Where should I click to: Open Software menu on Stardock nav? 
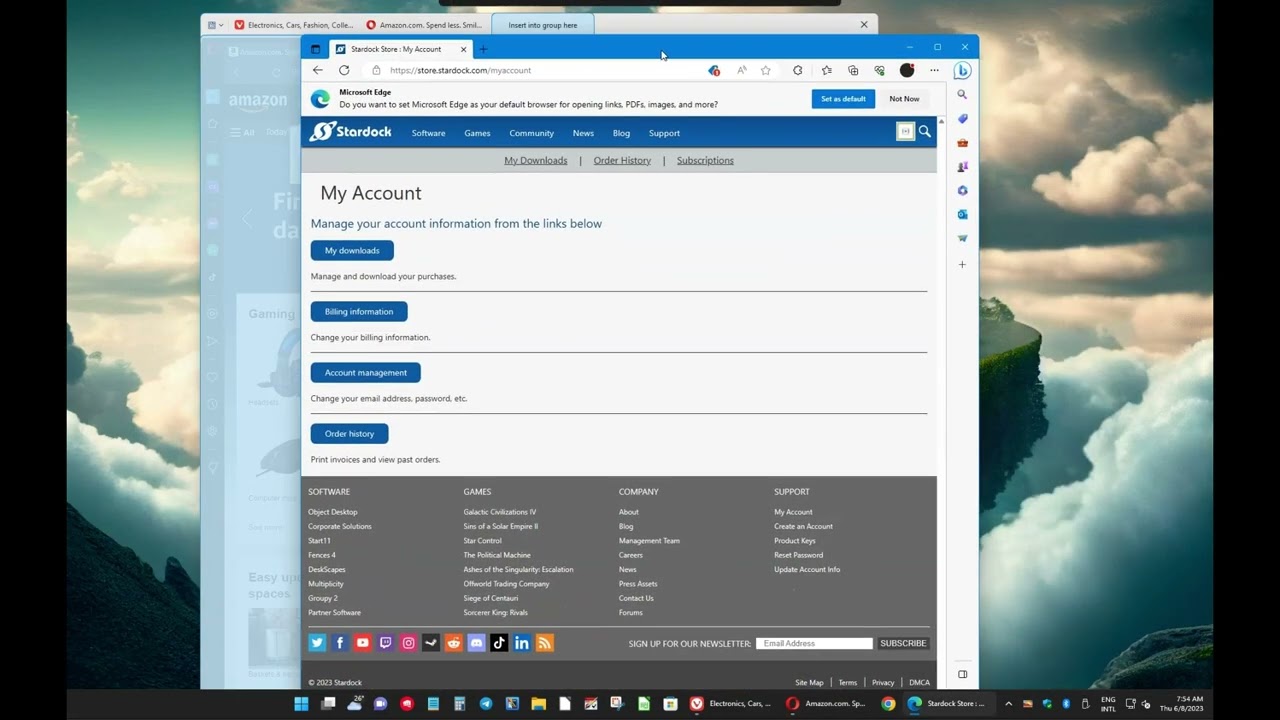428,133
